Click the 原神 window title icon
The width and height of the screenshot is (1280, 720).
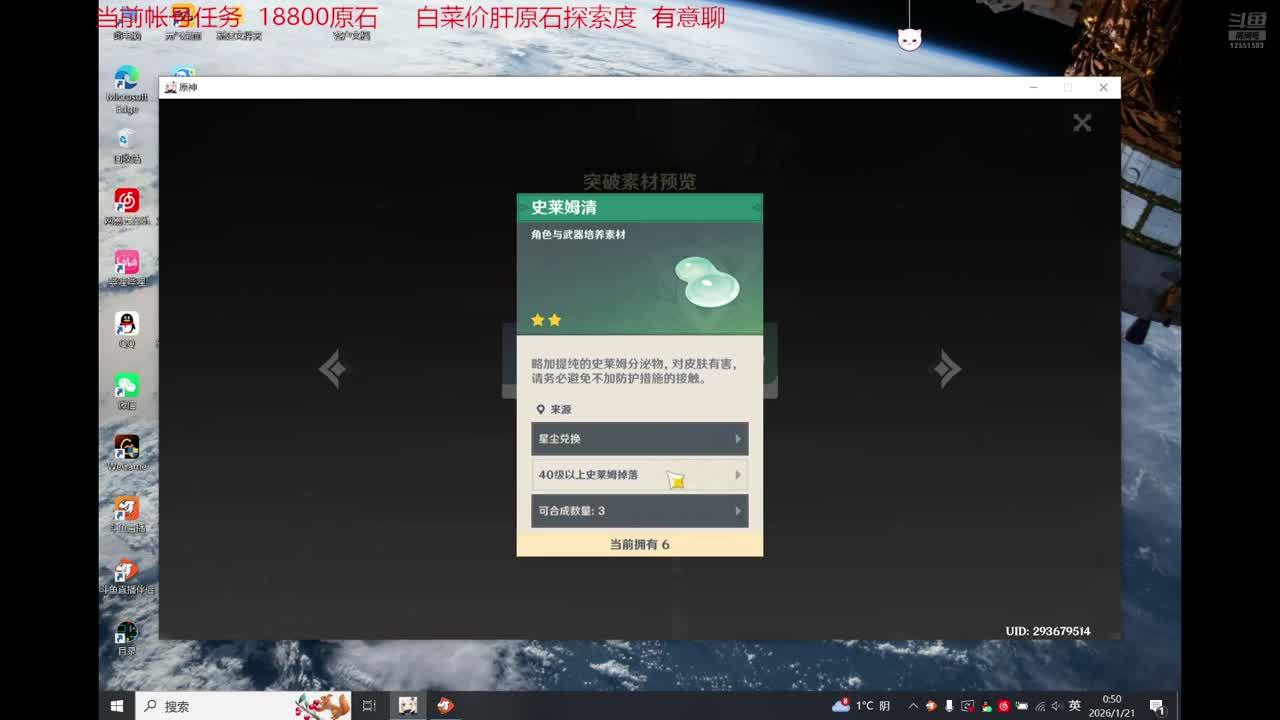pyautogui.click(x=170, y=88)
